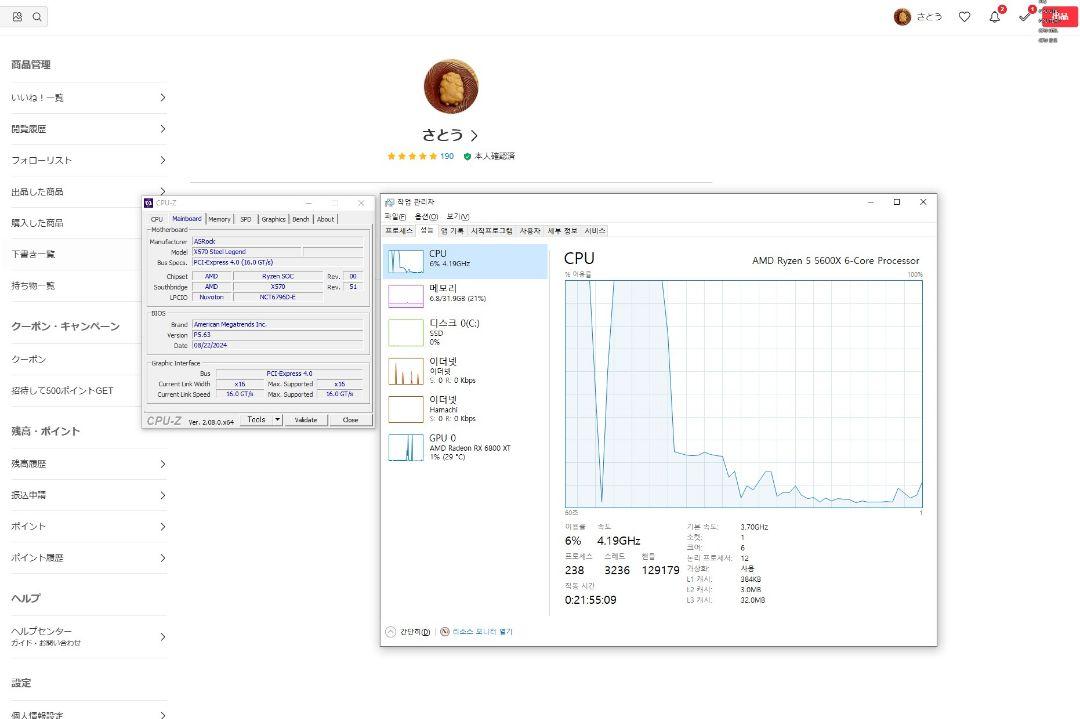This screenshot has width=1080, height=719.
Task: Switch to the 프로세스 tab in Task Manager
Action: click(x=399, y=231)
